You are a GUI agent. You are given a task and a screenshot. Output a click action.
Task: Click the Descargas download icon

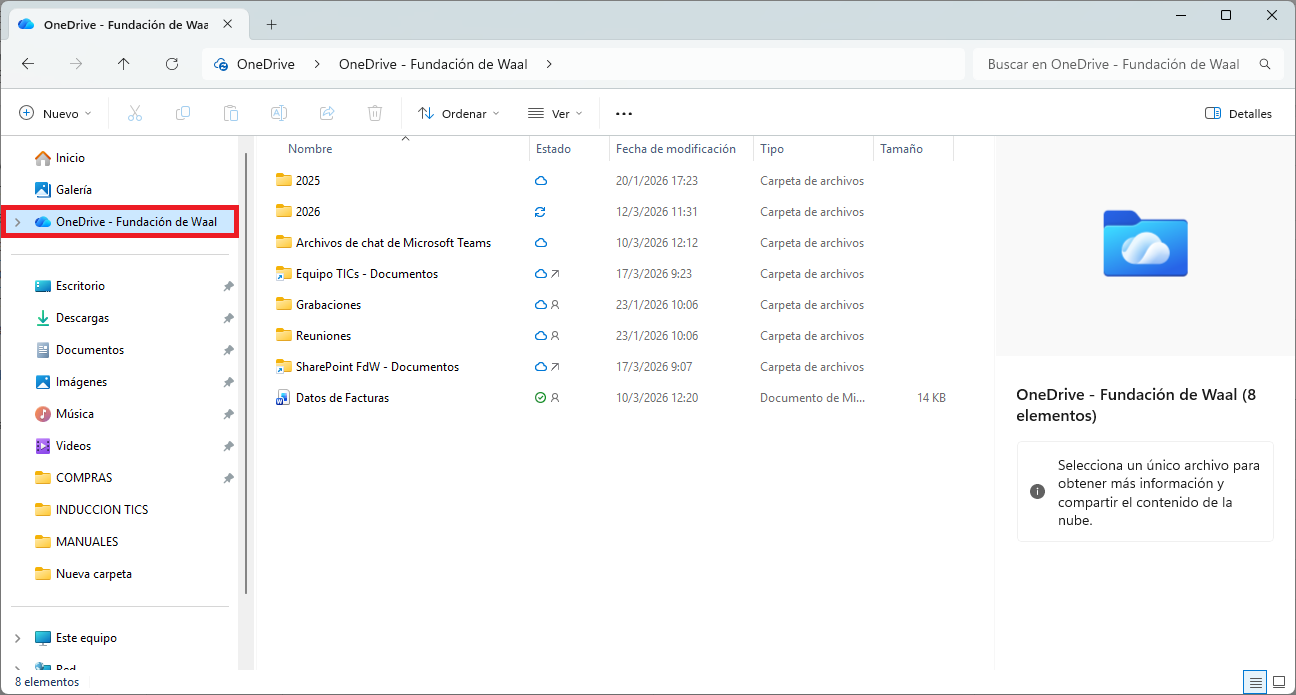coord(42,318)
